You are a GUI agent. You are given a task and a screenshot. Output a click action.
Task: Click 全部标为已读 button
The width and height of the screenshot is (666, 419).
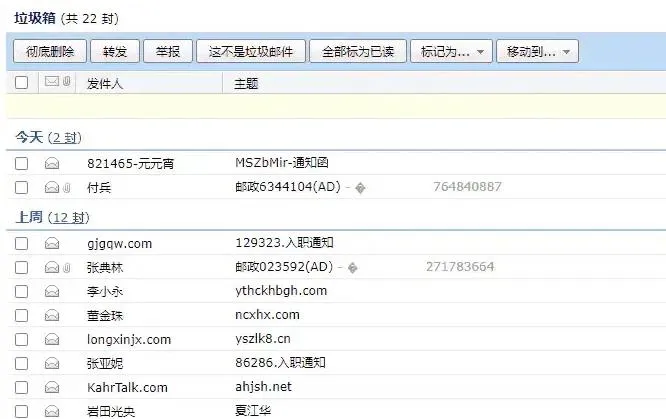point(358,51)
